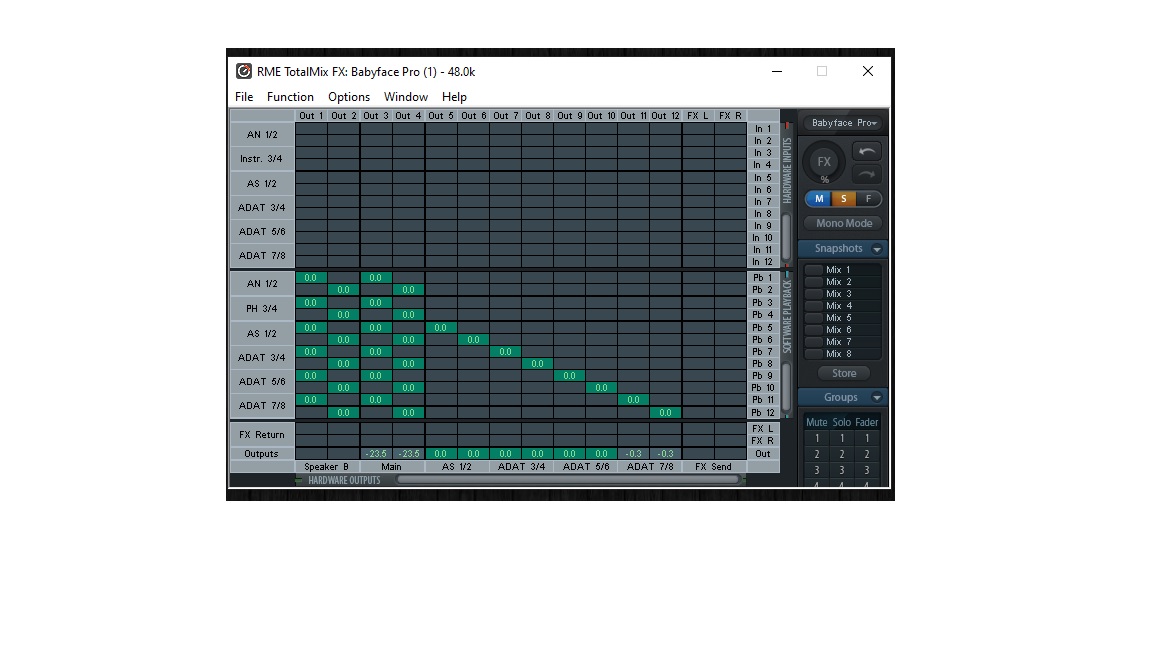
Task: Click the FX Return row label
Action: click(x=262, y=435)
